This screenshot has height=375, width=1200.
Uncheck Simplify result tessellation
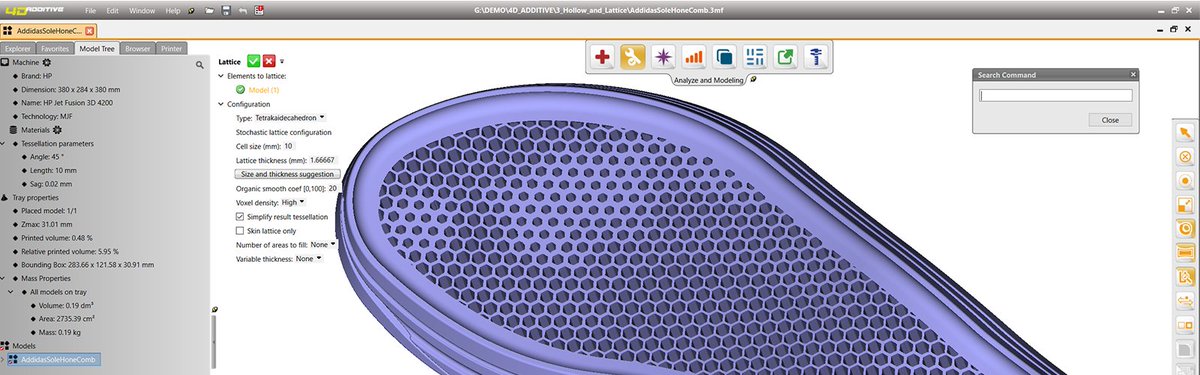tap(240, 216)
